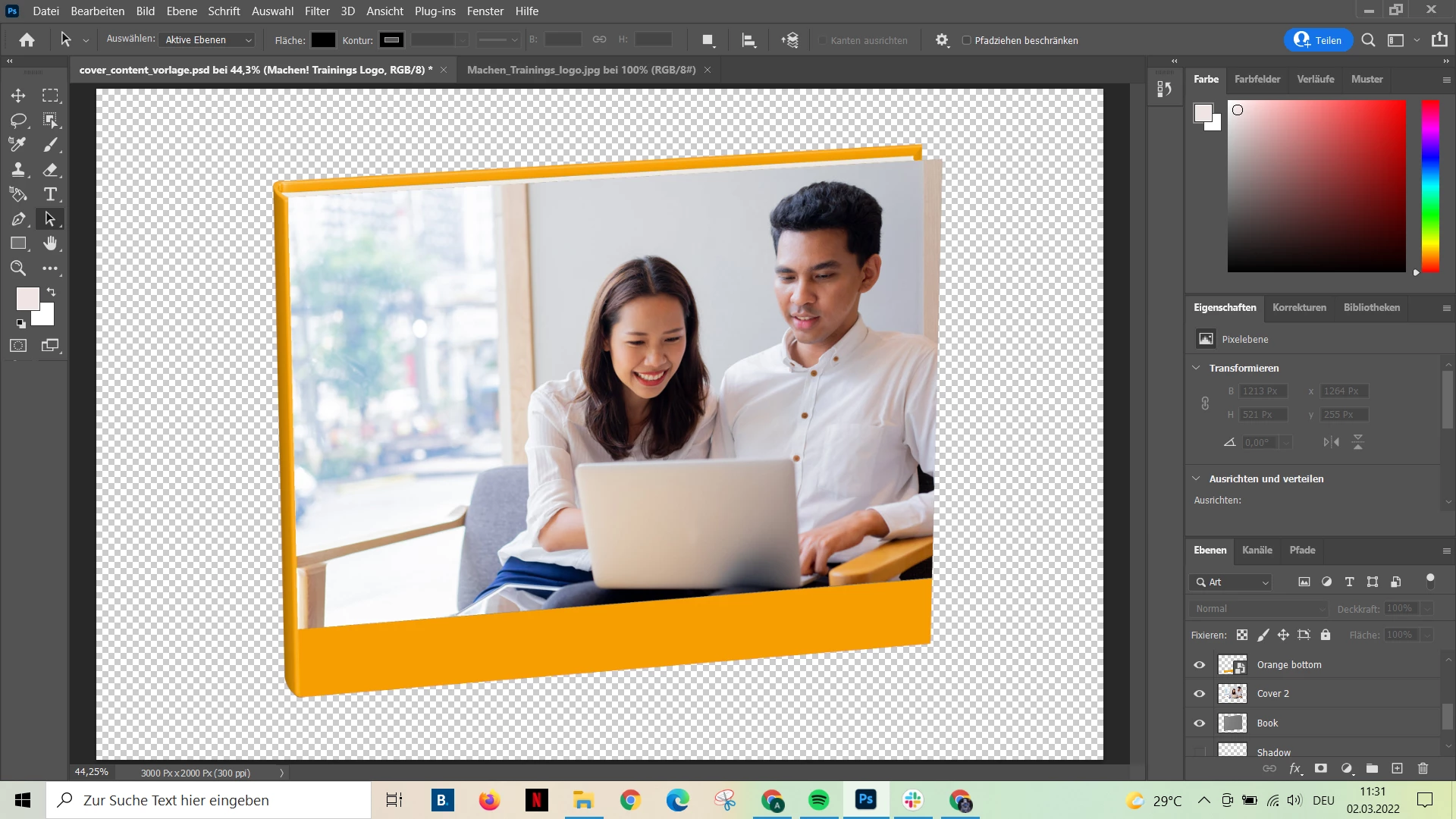Hide the Orange bottom layer
This screenshot has width=1456, height=819.
(1200, 665)
